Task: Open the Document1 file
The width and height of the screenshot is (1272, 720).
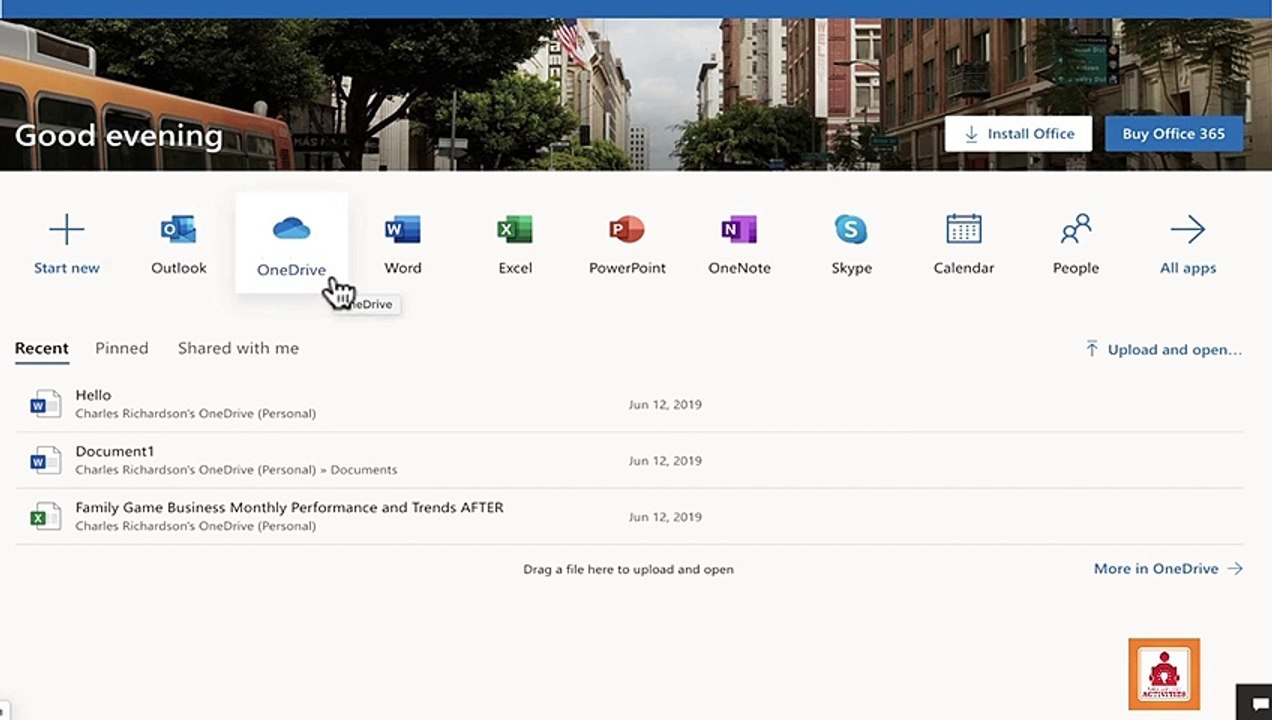Action: (x=115, y=451)
